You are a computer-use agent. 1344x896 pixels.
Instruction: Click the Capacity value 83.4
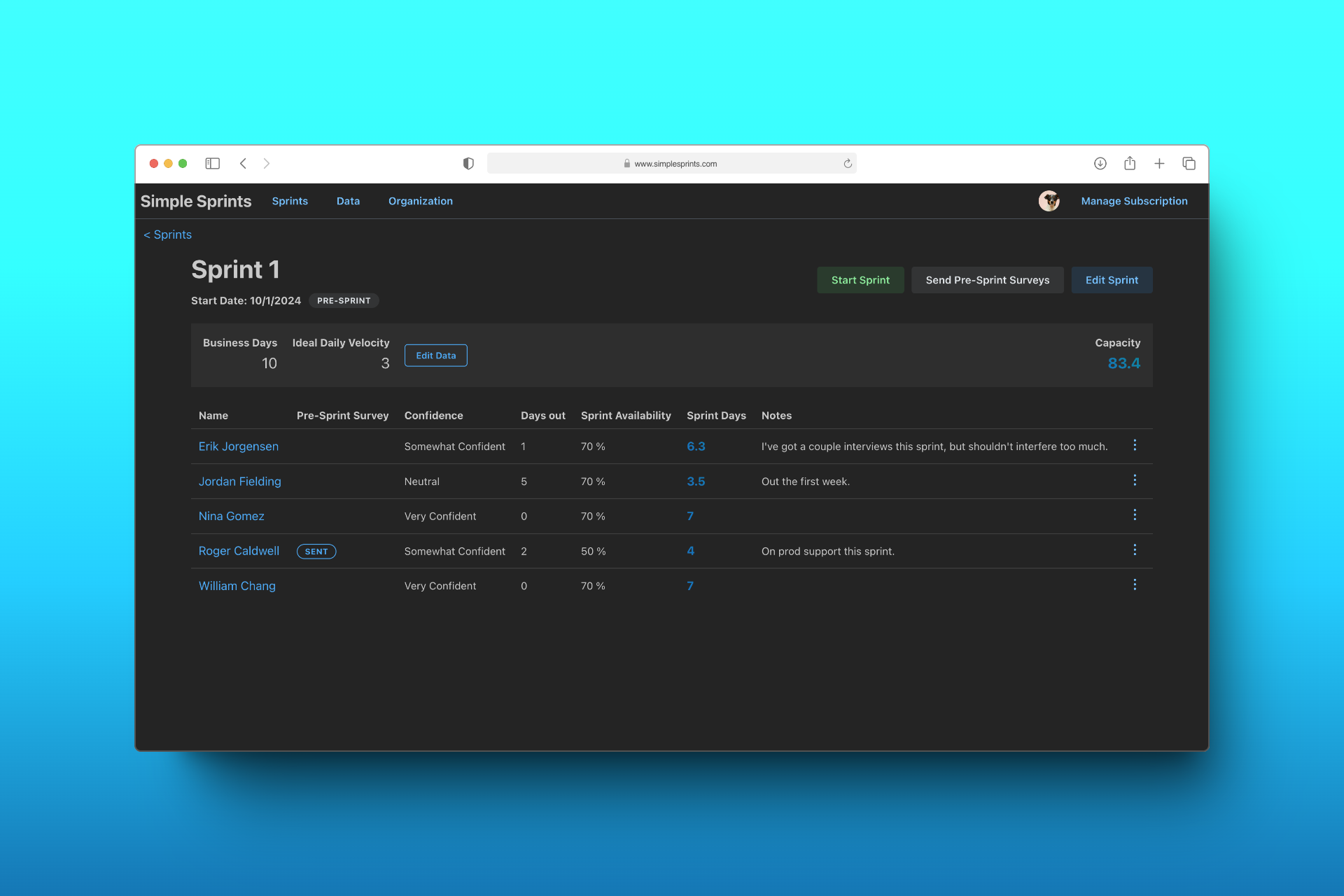point(1123,363)
